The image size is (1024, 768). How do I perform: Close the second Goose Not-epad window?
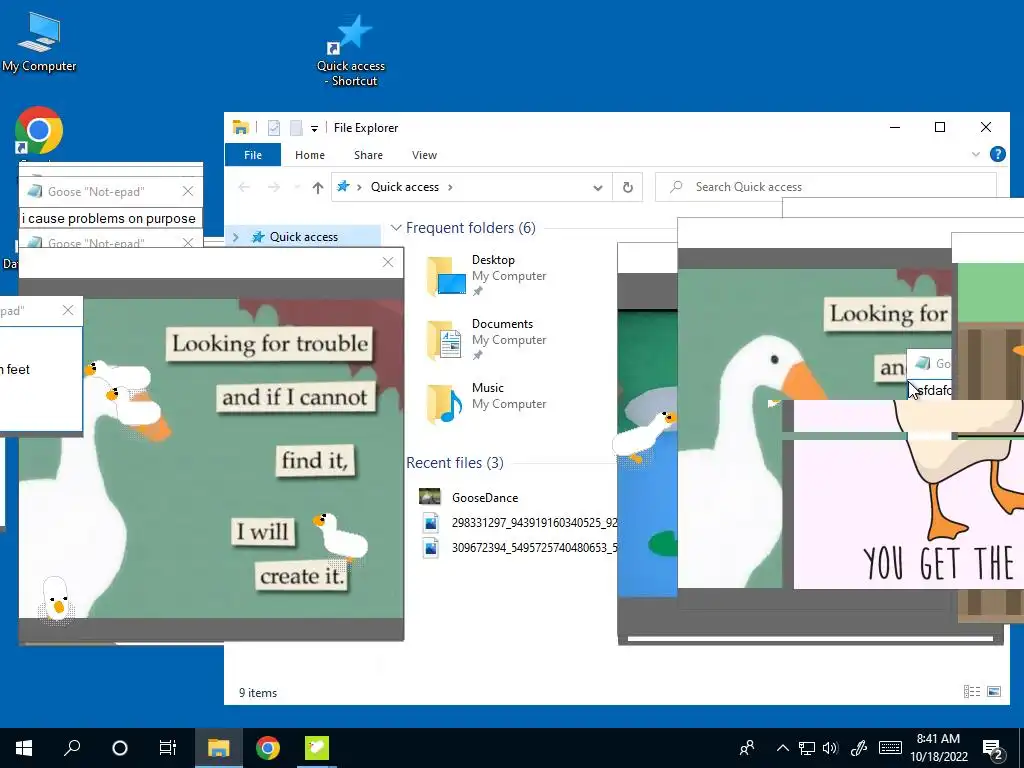[x=188, y=242]
